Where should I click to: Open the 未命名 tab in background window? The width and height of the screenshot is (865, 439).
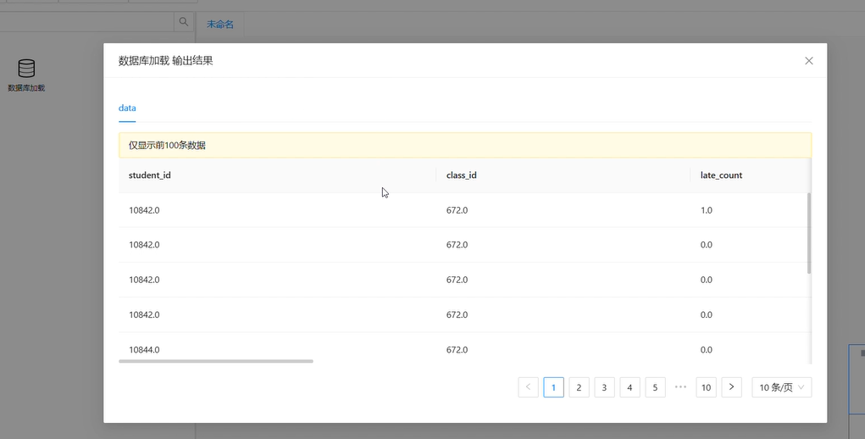220,24
